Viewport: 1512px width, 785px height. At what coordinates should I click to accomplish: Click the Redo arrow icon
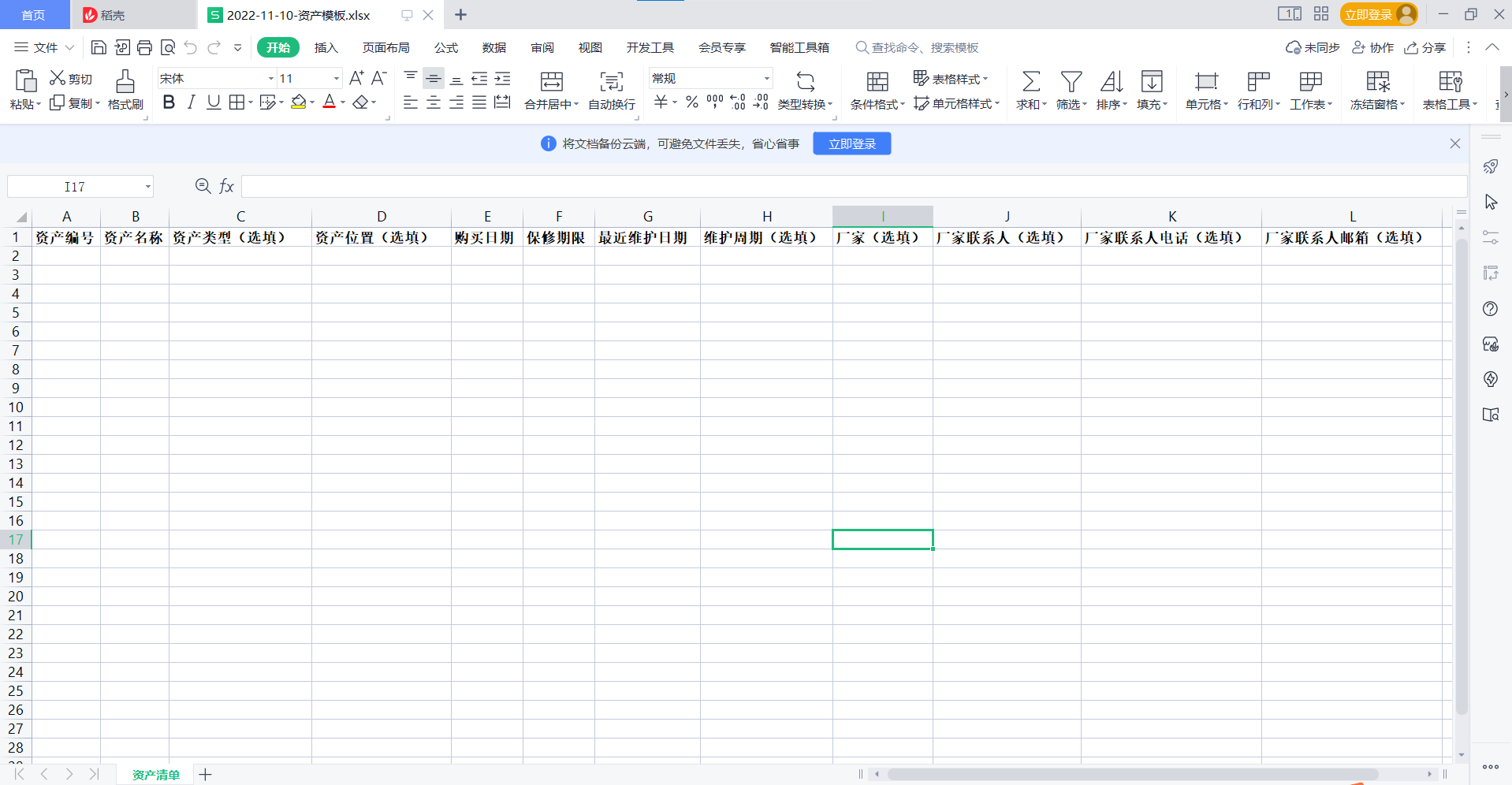click(x=214, y=47)
